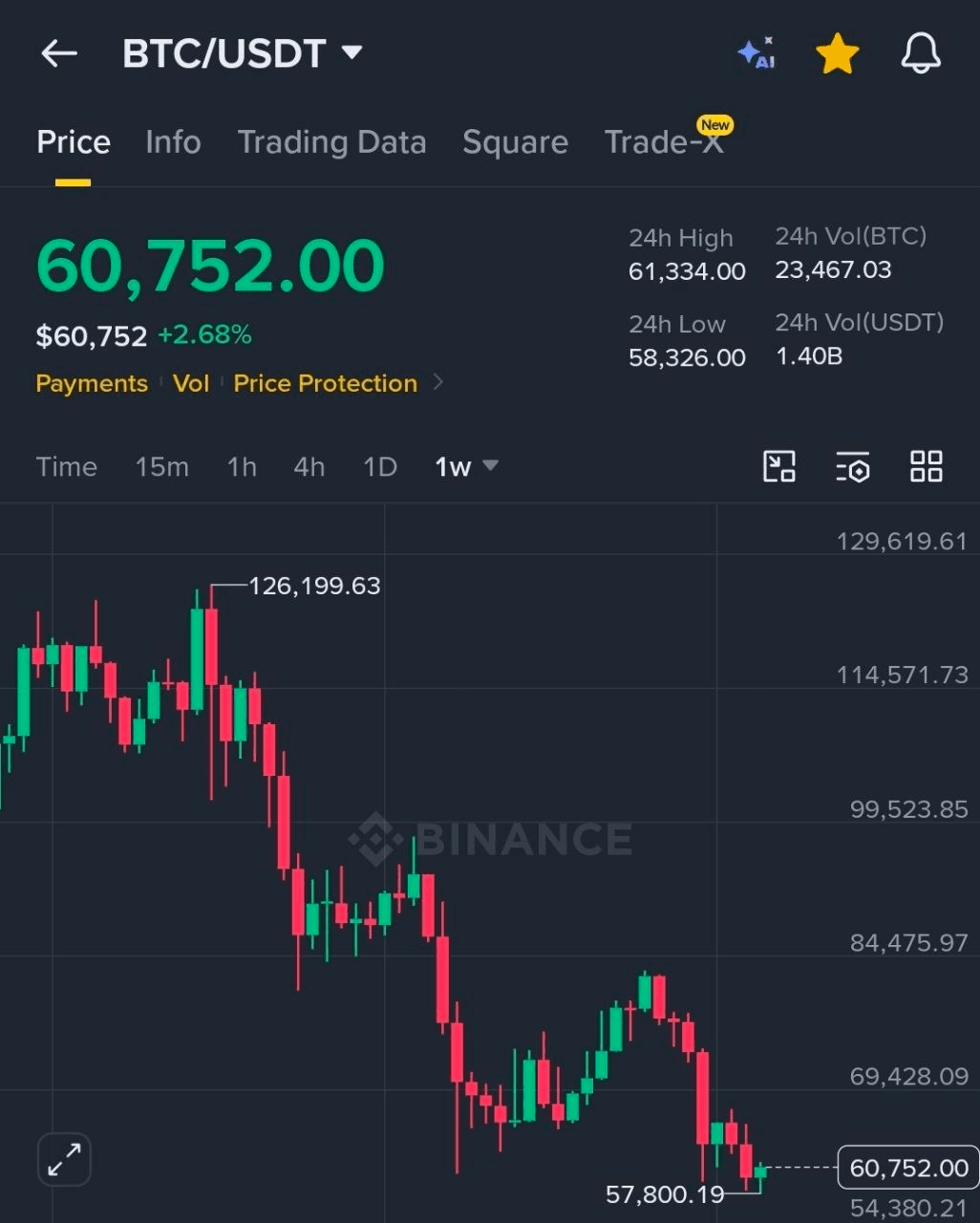Open the AI assistant sparkle icon
Image resolution: width=980 pixels, height=1223 pixels.
(x=756, y=54)
